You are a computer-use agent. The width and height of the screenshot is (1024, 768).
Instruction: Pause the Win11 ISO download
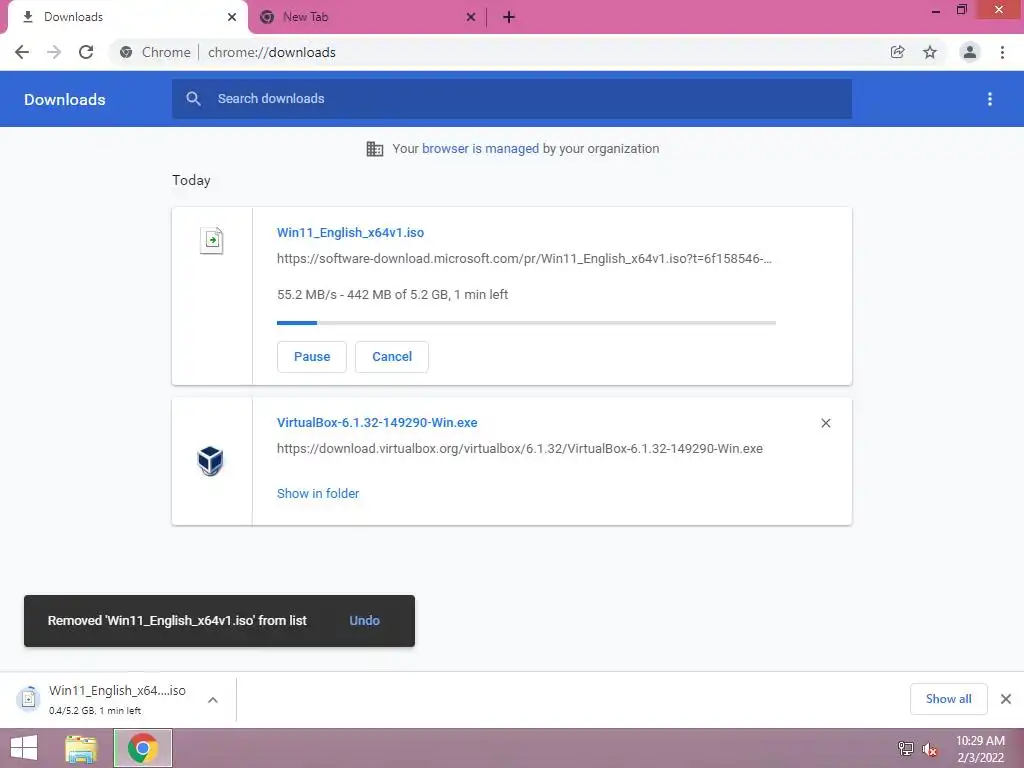pyautogui.click(x=312, y=357)
